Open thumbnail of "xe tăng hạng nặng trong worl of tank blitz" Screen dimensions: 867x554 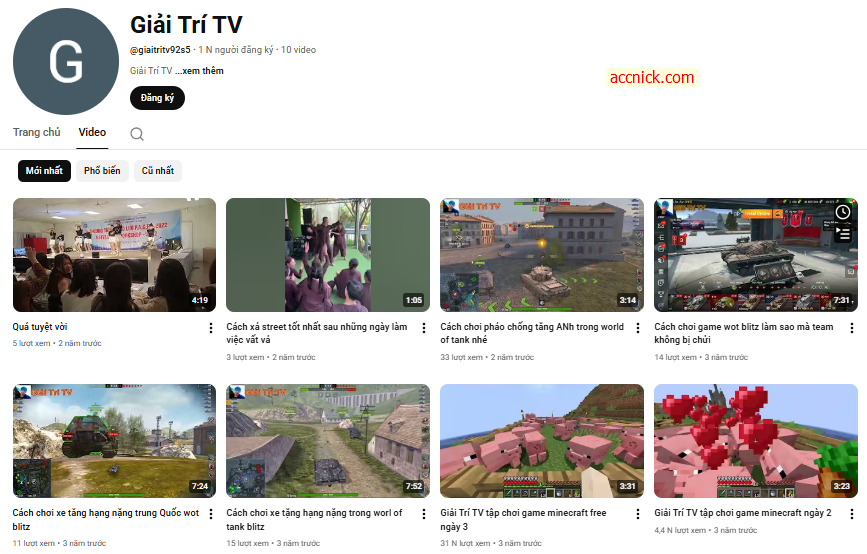pos(327,441)
